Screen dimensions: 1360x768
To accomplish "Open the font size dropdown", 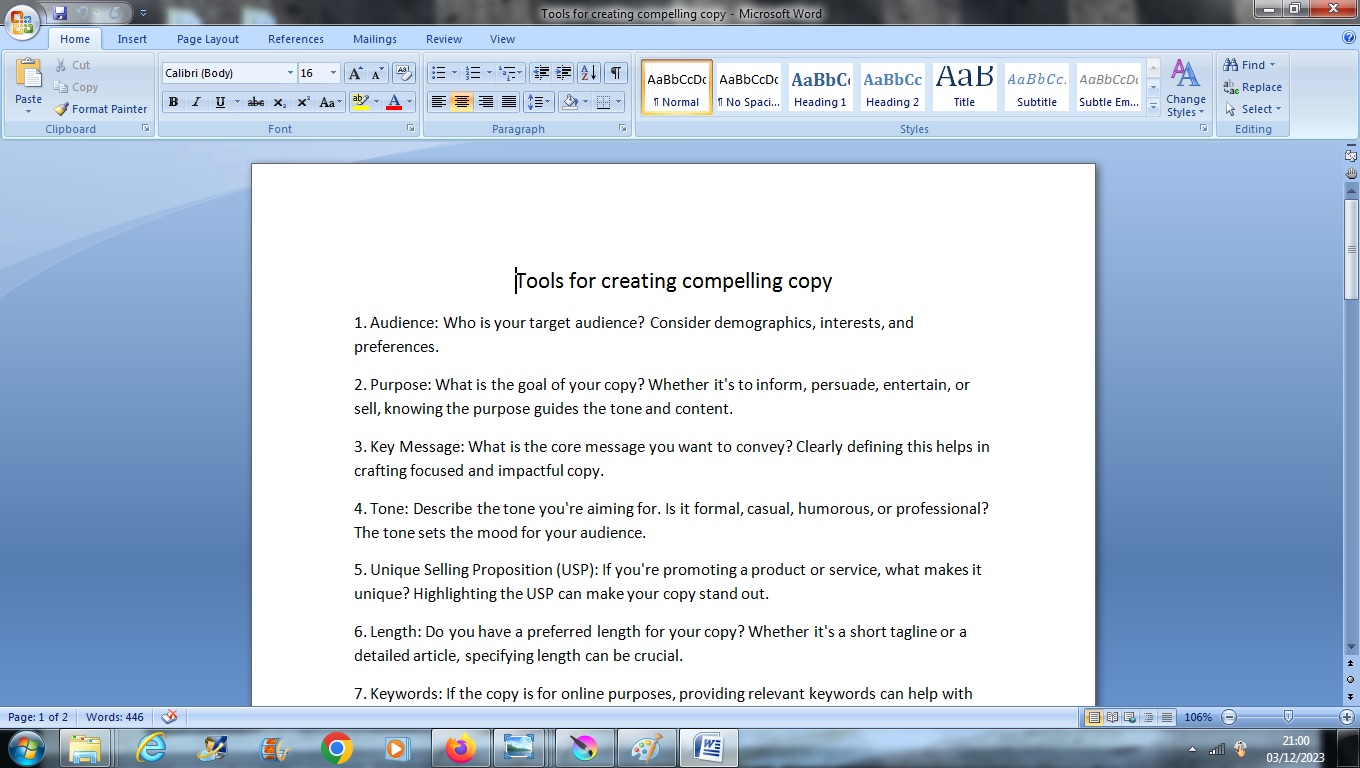I will 333,73.
